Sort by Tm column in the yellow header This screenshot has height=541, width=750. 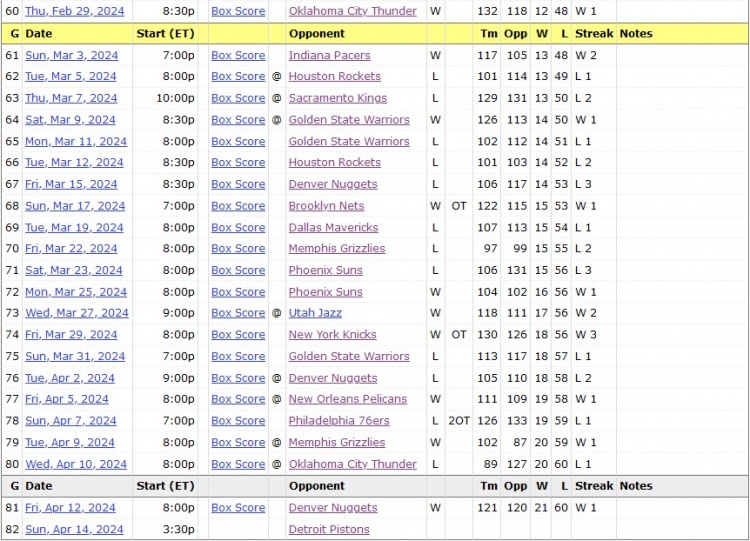click(489, 33)
